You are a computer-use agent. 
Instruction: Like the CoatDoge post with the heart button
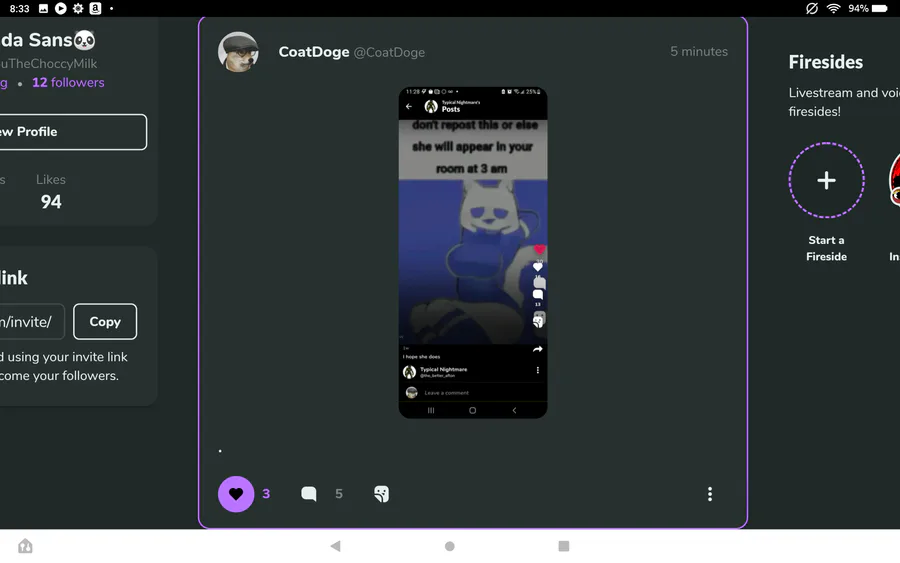point(236,494)
